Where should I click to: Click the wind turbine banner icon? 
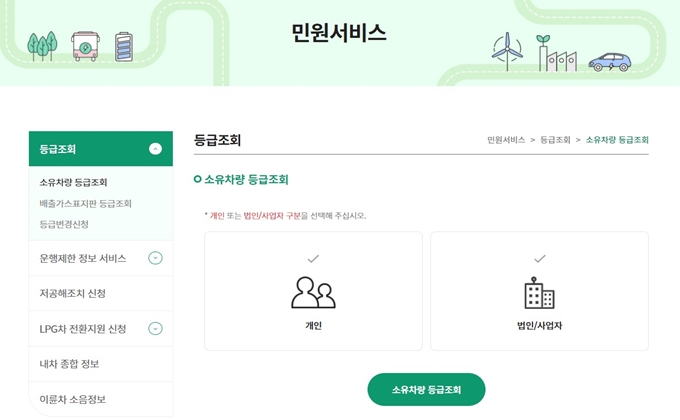pos(507,51)
